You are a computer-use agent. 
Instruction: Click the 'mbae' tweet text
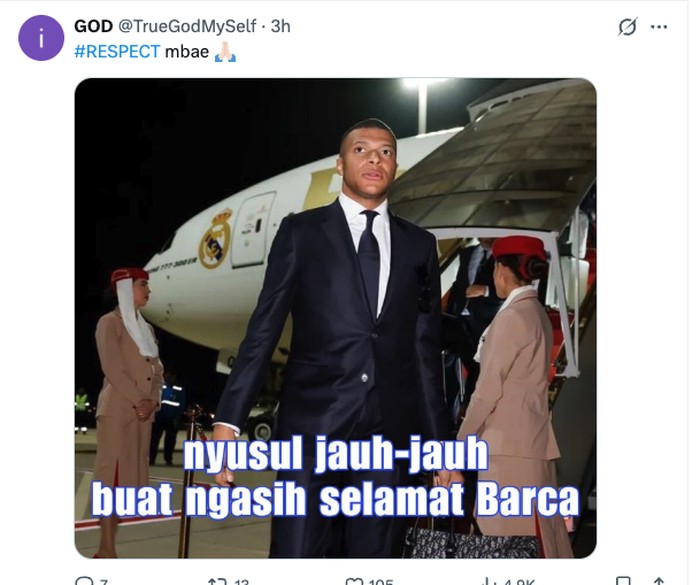click(187, 52)
